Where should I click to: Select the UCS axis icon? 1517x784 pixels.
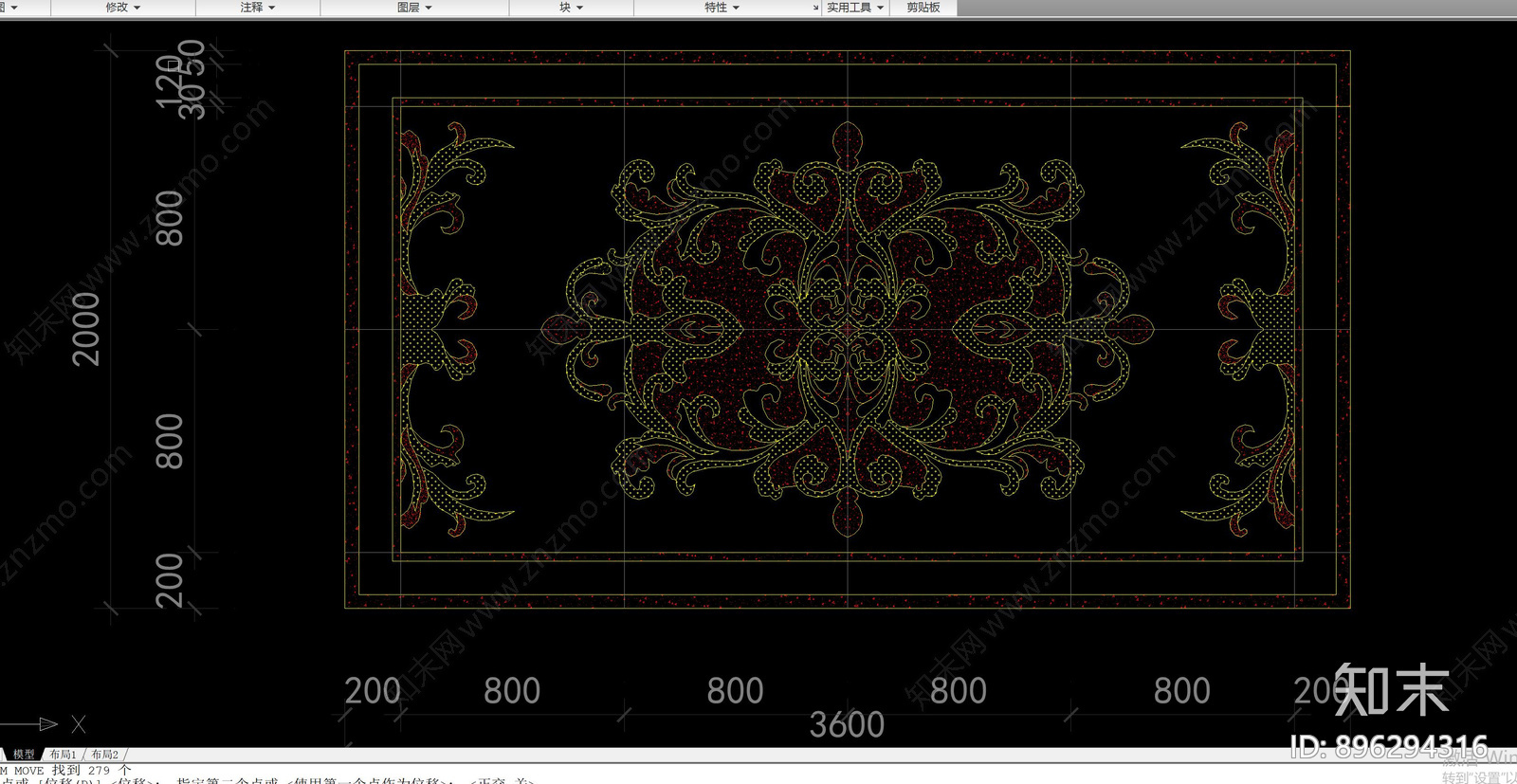click(x=44, y=724)
